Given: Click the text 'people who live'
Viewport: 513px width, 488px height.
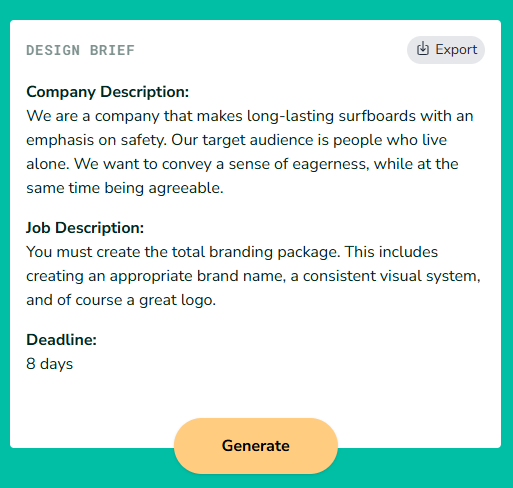Looking at the screenshot, I should pos(390,140).
